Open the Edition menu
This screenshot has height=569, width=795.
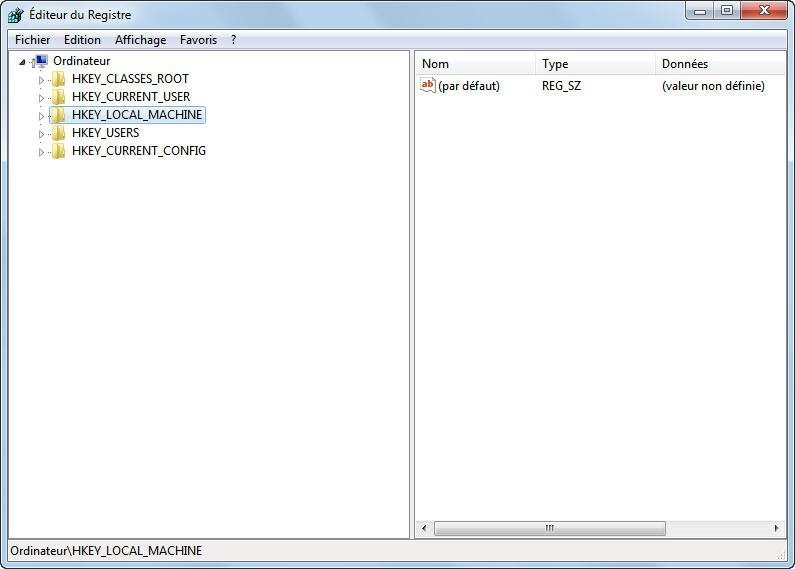(82, 40)
